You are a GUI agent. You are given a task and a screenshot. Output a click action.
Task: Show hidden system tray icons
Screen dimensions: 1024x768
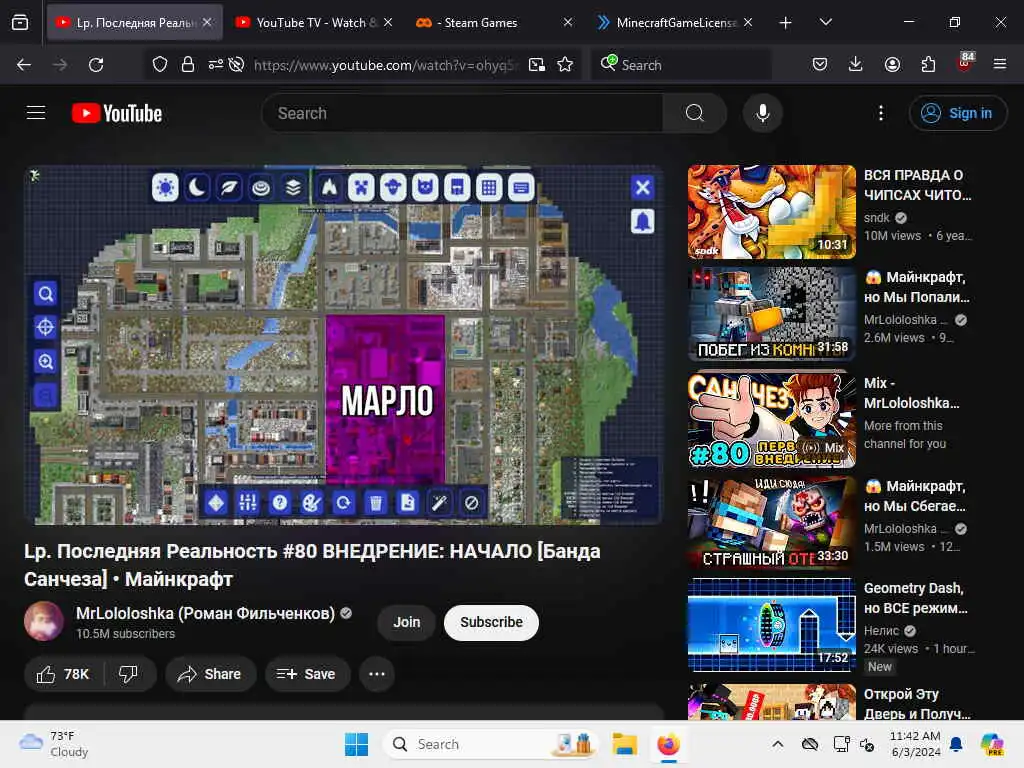[778, 744]
